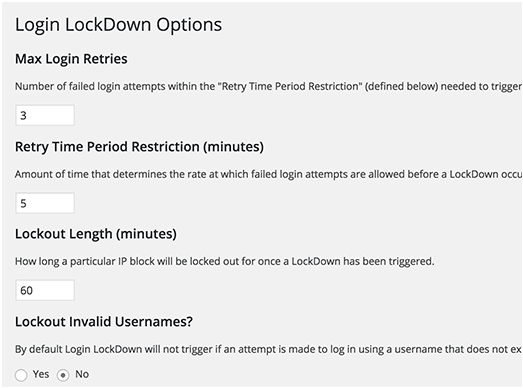Click the "Number of failed login attempts" description
The width and height of the screenshot is (523, 389).
tap(268, 86)
